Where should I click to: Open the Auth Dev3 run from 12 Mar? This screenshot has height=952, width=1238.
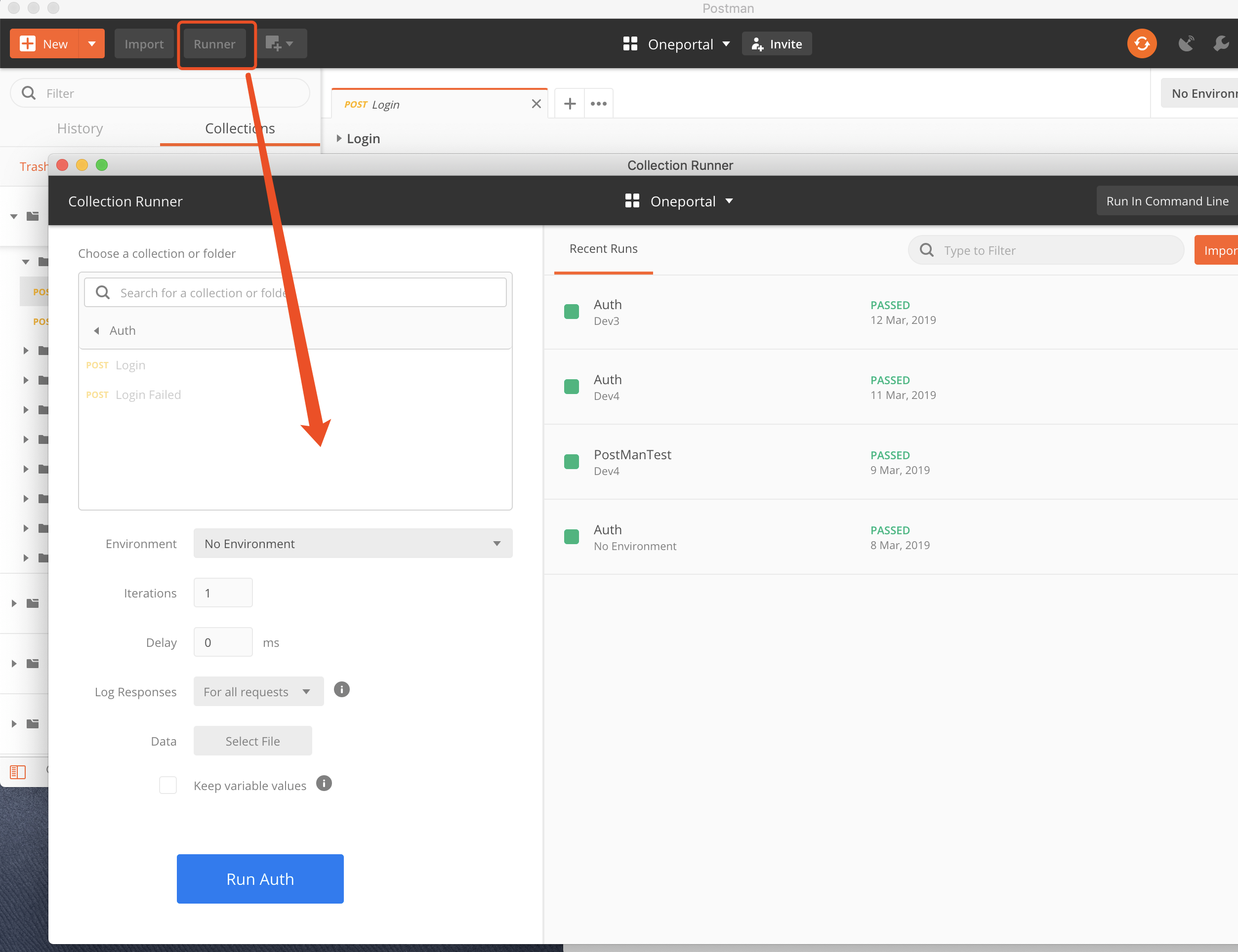pos(891,312)
